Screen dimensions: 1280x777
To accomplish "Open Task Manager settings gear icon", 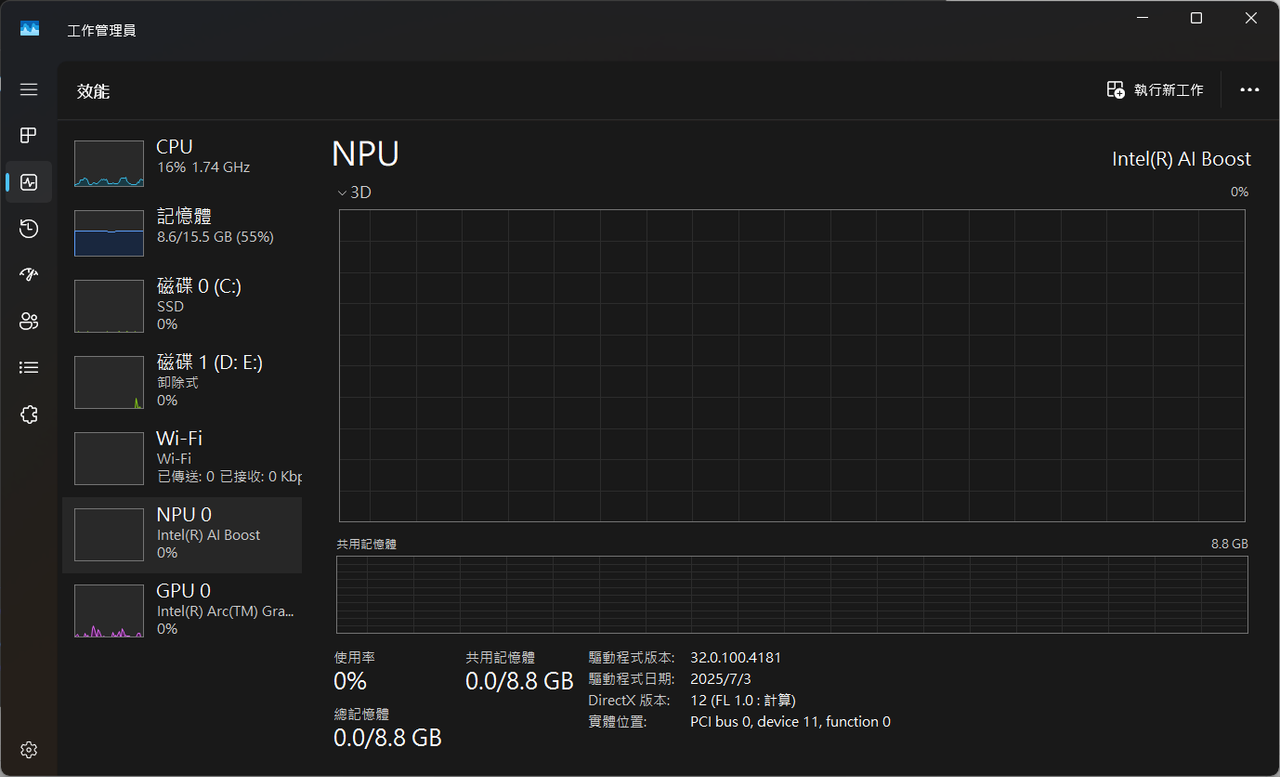I will (29, 750).
